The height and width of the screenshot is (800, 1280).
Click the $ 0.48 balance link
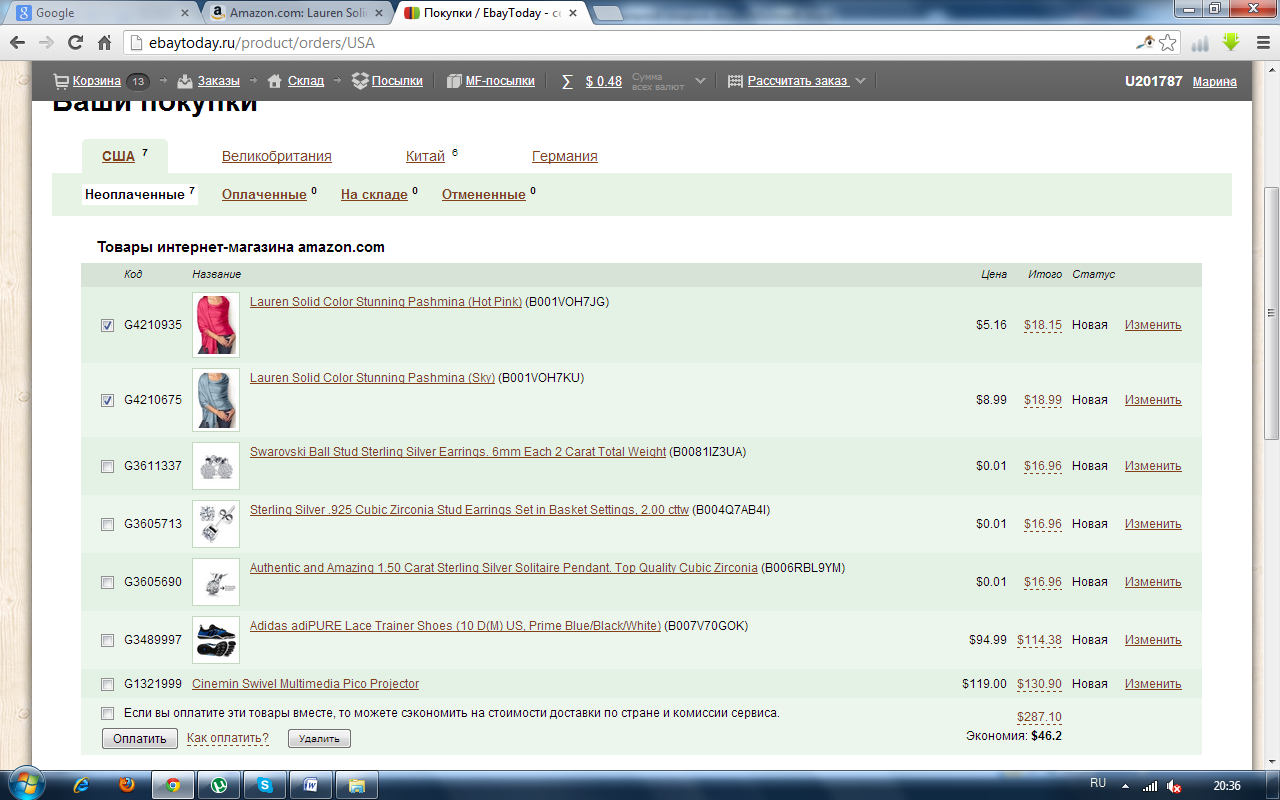click(604, 81)
